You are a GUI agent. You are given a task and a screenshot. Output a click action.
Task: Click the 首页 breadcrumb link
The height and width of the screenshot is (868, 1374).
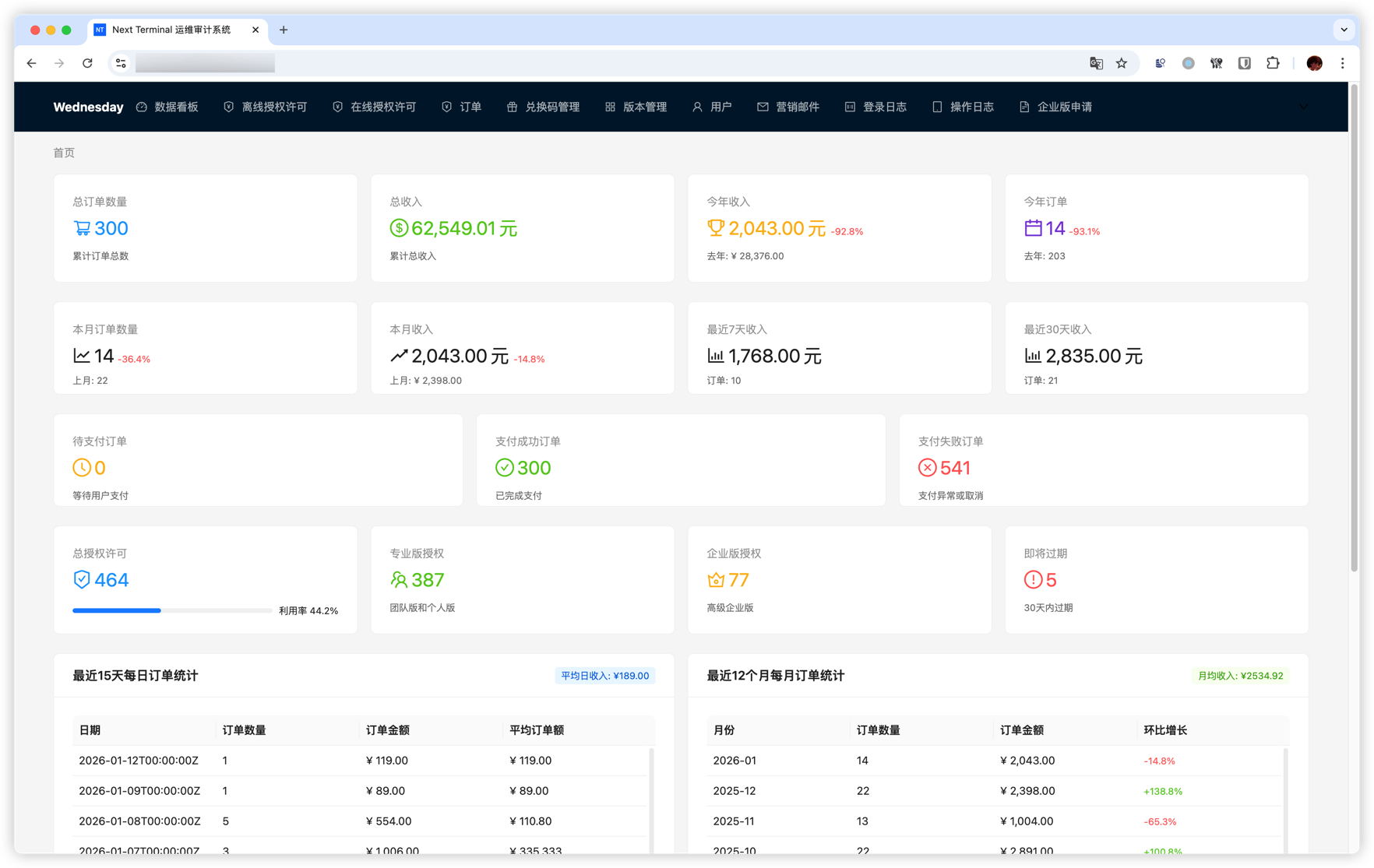pyautogui.click(x=64, y=153)
